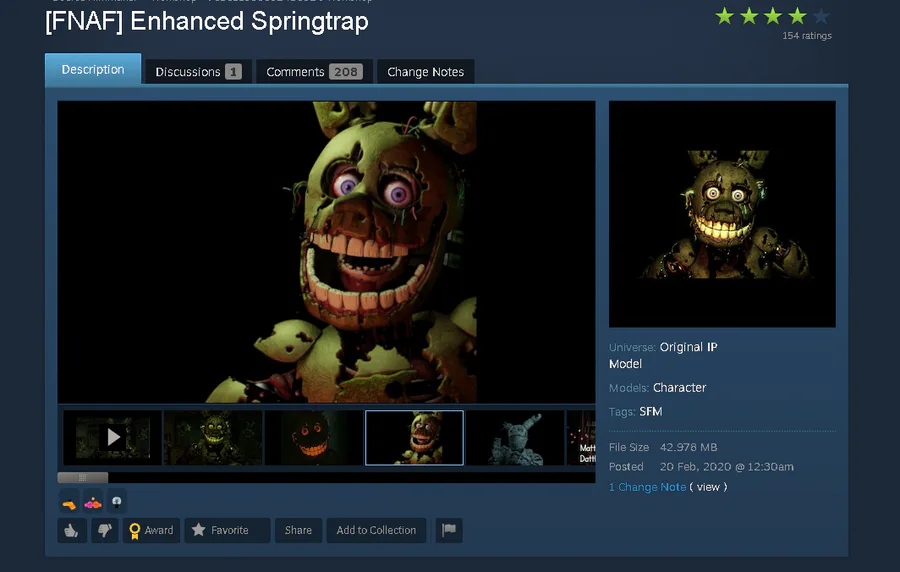Click the lightbulb award badge icon
Viewport: 900px width, 572px height.
117,503
